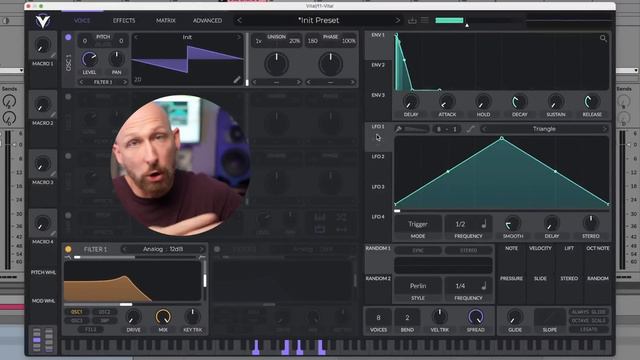Viewport: 640px width, 360px height.
Task: Go to the next preset with right arrow
Action: pyautogui.click(x=397, y=20)
